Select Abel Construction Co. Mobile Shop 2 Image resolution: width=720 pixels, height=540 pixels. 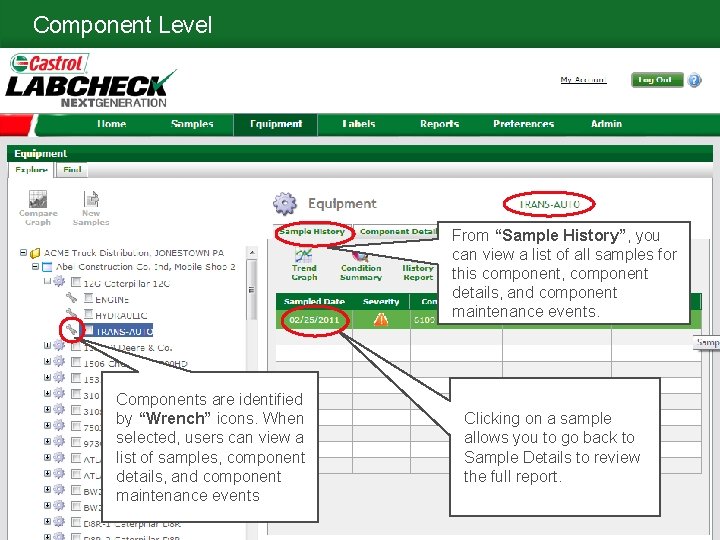click(x=146, y=267)
